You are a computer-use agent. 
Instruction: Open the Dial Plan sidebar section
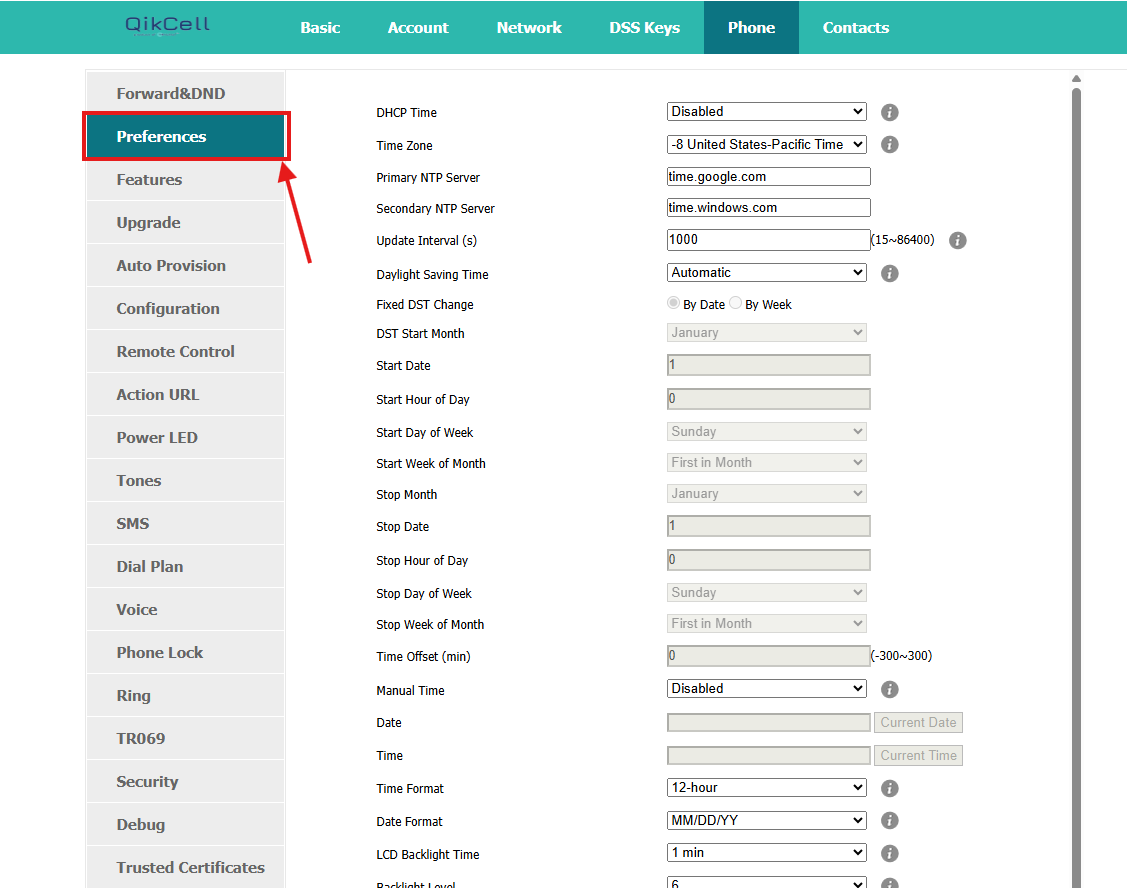coord(150,567)
